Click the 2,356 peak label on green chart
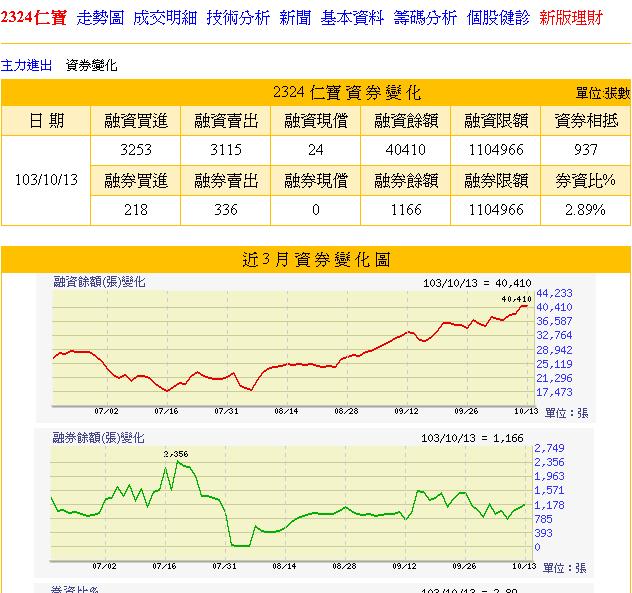The image size is (632, 593). pos(176,454)
